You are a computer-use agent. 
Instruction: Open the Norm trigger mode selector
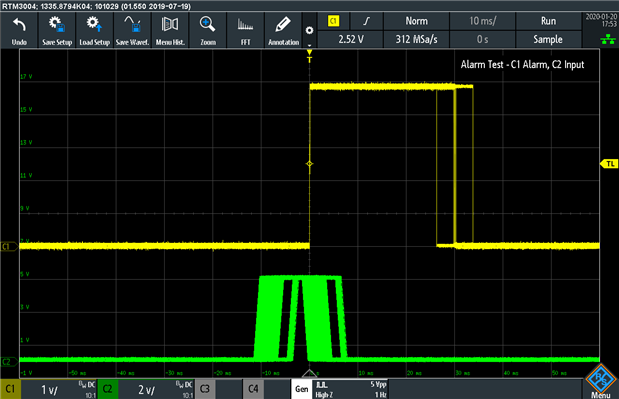(416, 21)
